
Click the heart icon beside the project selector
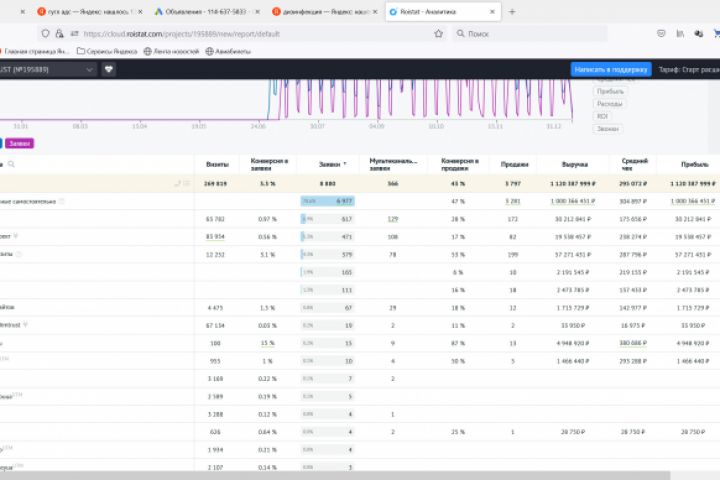[x=109, y=69]
